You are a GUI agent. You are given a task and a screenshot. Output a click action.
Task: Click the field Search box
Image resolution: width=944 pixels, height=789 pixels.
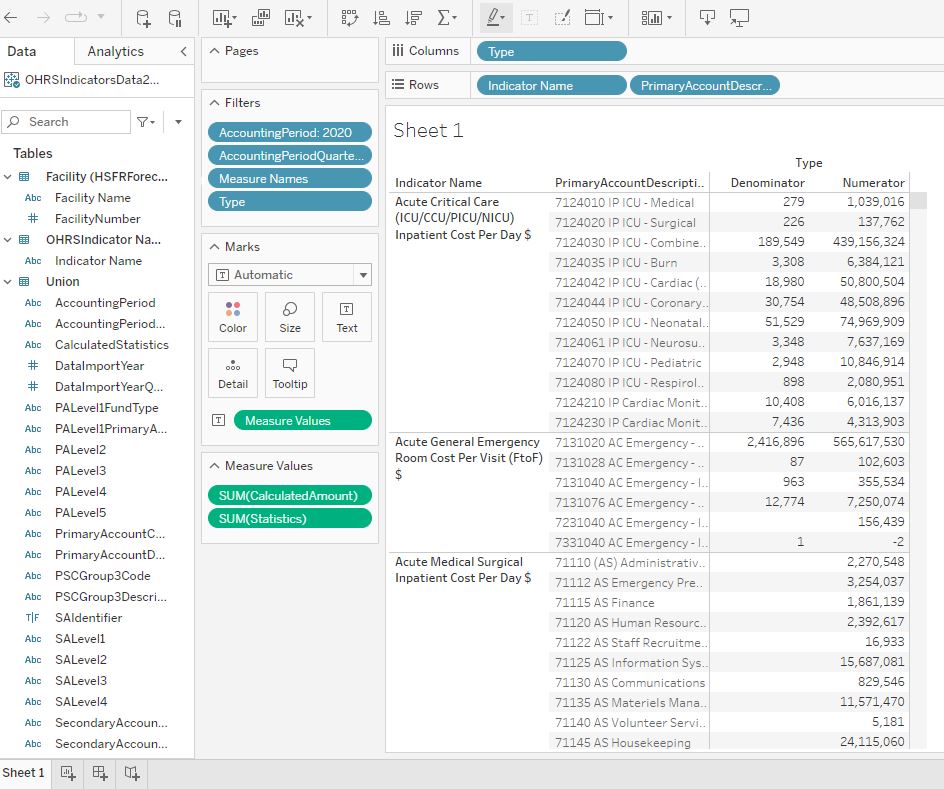click(x=66, y=122)
